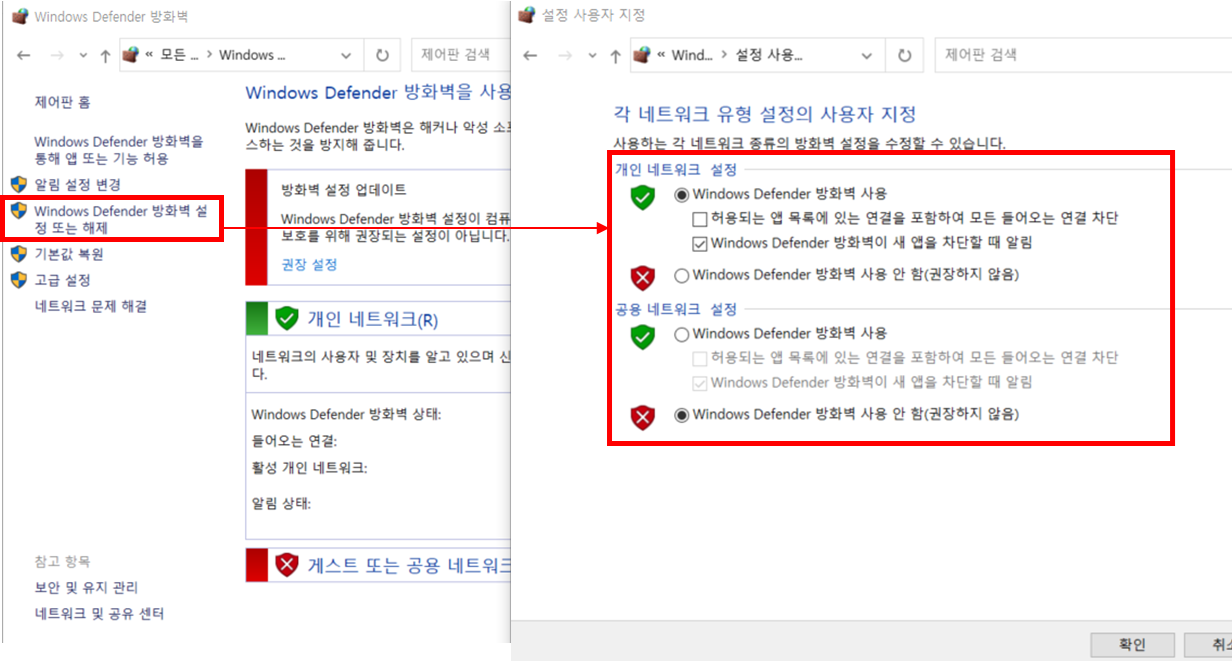1232x661 pixels.
Task: Click green shield icon in 개인 네트워크 설정
Action: (x=642, y=198)
